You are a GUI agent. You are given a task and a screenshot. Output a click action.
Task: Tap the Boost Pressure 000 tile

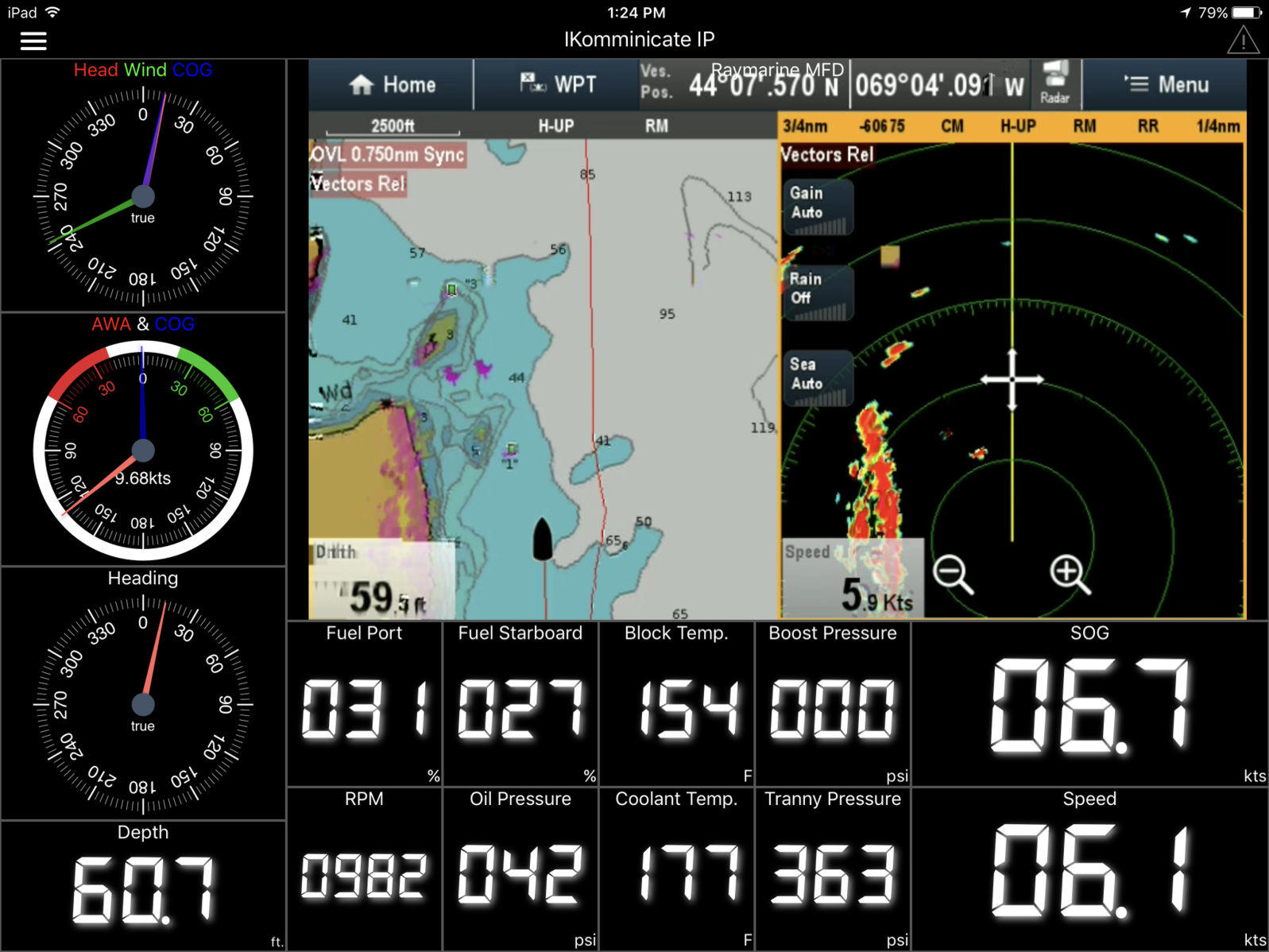(832, 704)
